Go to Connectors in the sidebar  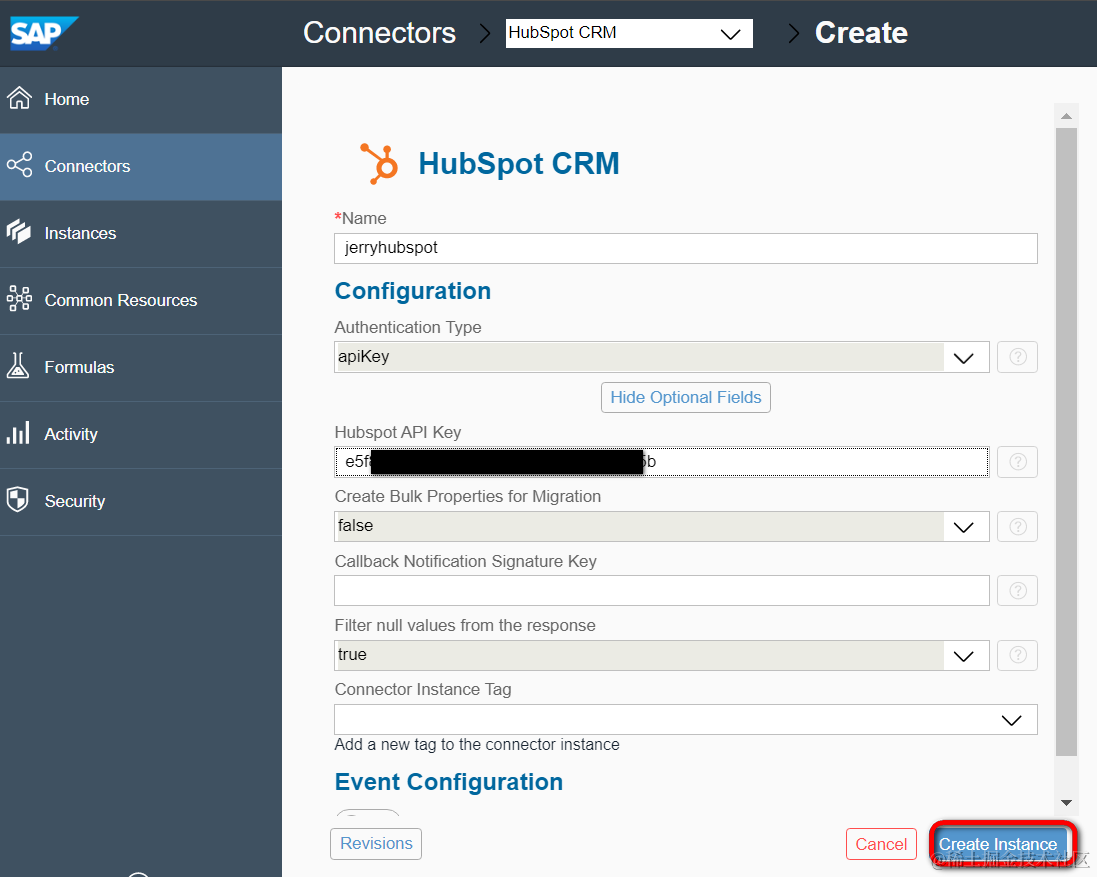[x=141, y=166]
